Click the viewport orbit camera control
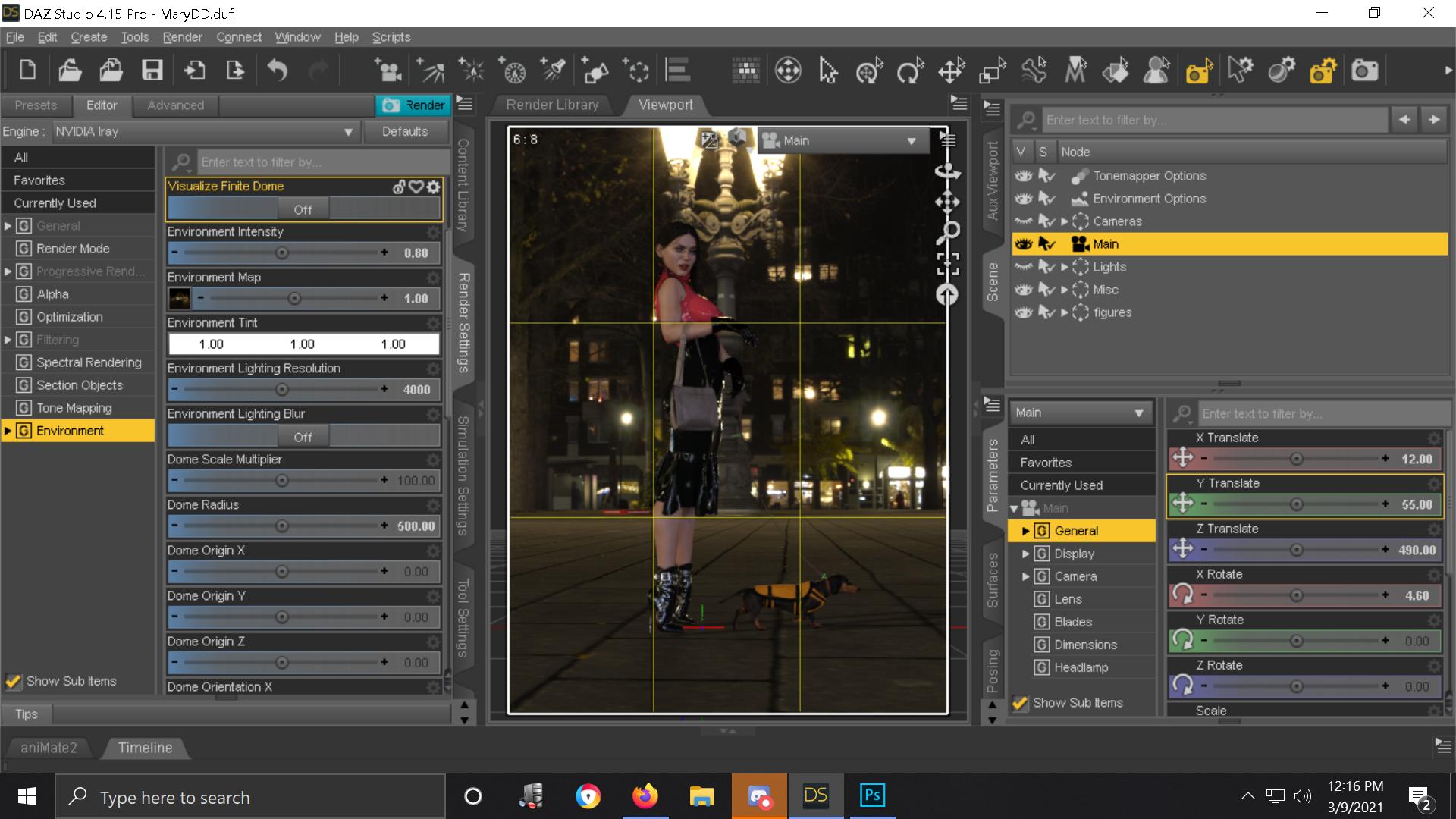The height and width of the screenshot is (819, 1456). 947,171
